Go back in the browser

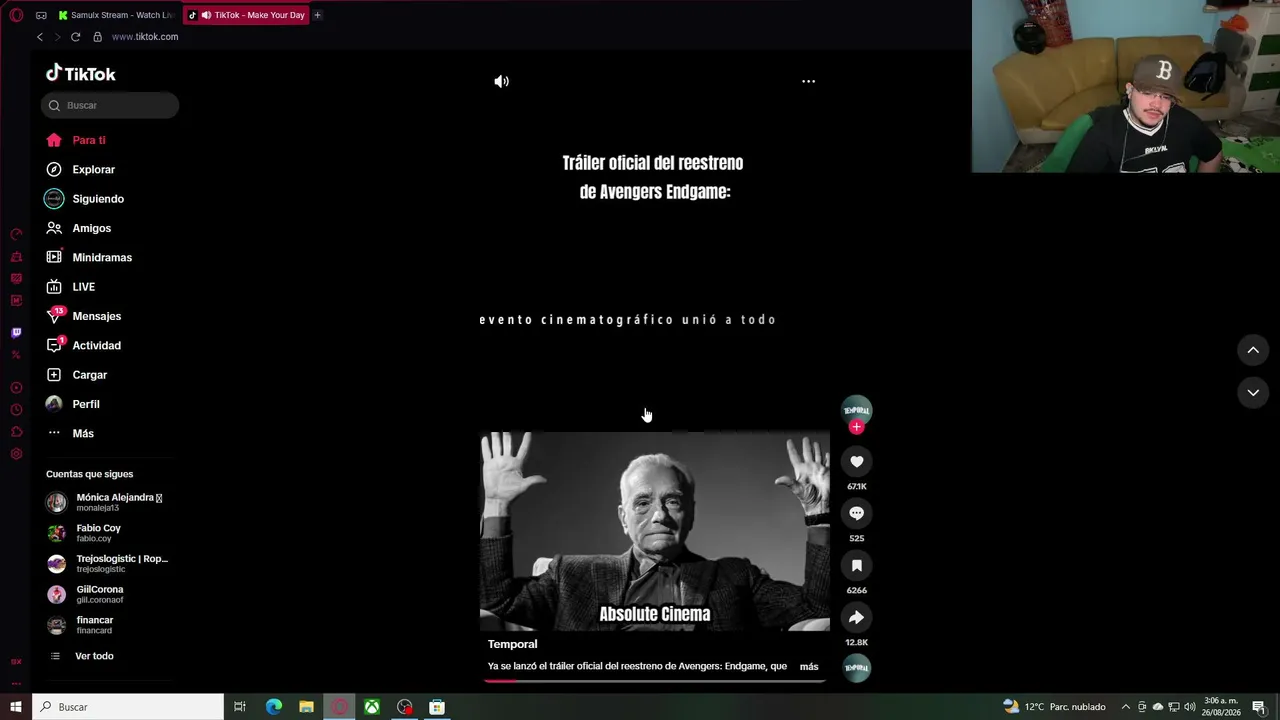tap(40, 37)
